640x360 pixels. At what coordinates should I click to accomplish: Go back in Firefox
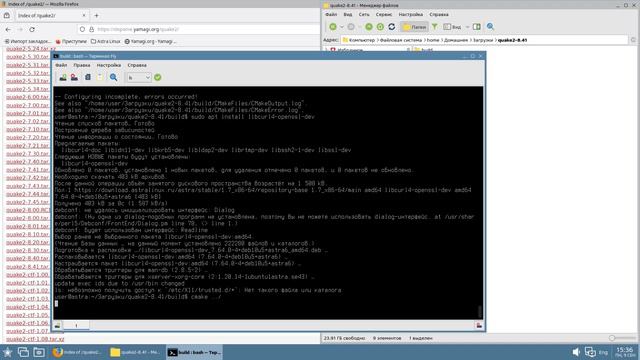[x=8, y=29]
